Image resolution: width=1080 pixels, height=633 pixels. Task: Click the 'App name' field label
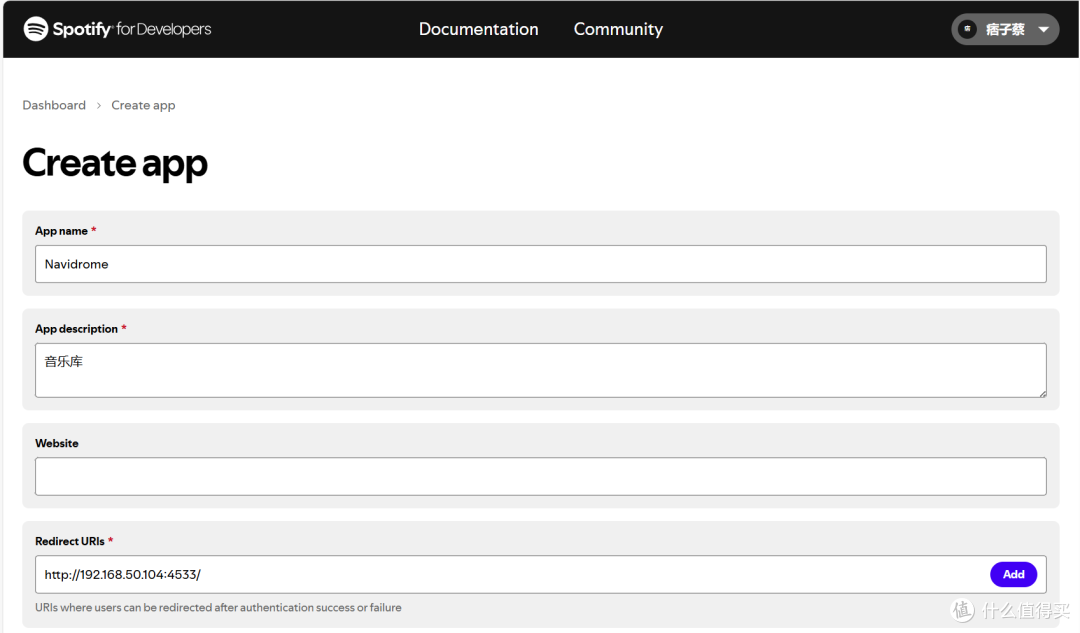(61, 231)
